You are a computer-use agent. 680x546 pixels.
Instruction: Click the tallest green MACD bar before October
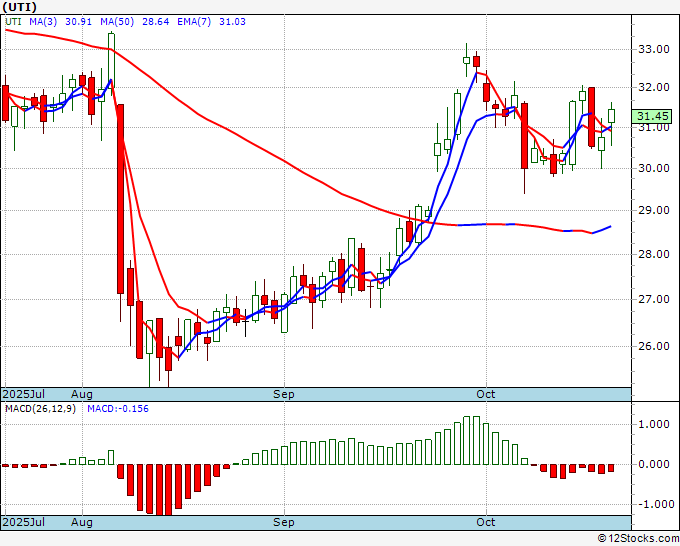(477, 440)
